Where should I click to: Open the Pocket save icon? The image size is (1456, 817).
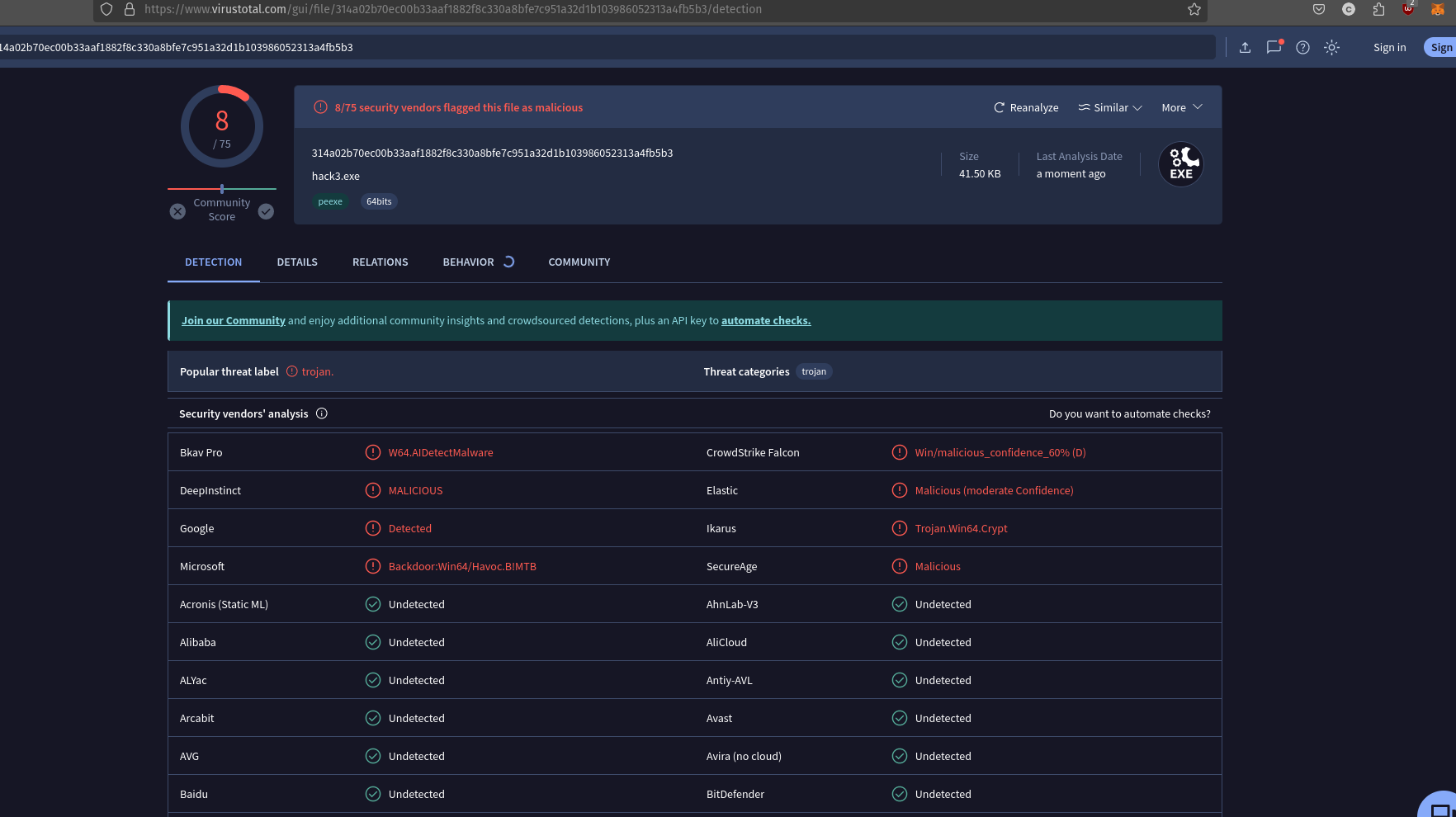pyautogui.click(x=1319, y=9)
